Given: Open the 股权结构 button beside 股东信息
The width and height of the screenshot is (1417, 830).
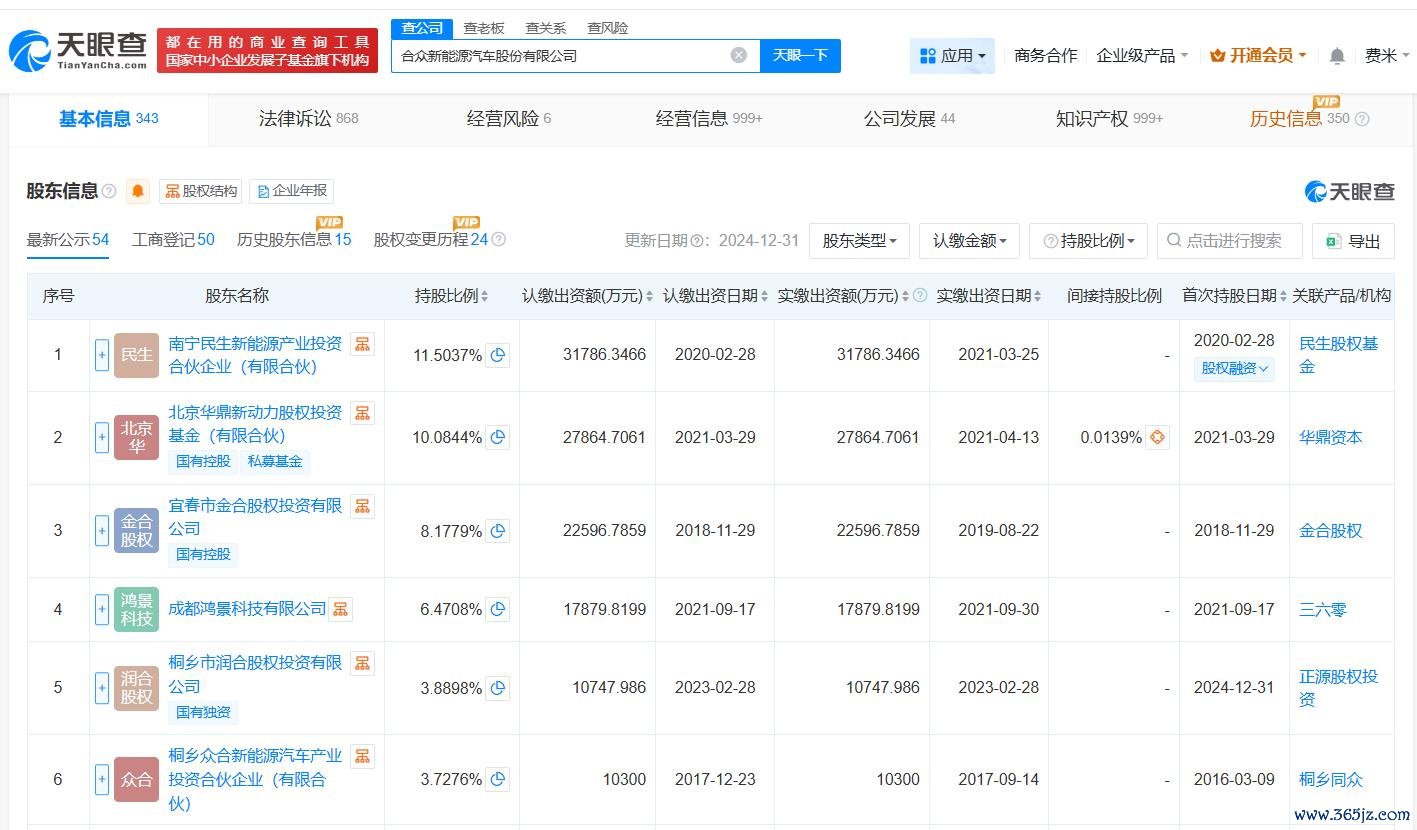Looking at the screenshot, I should (x=200, y=191).
